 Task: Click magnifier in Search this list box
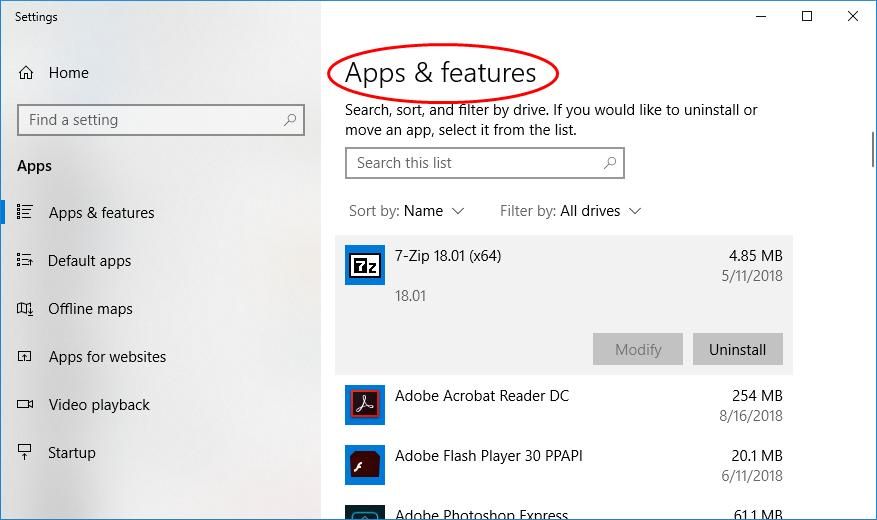[x=609, y=163]
